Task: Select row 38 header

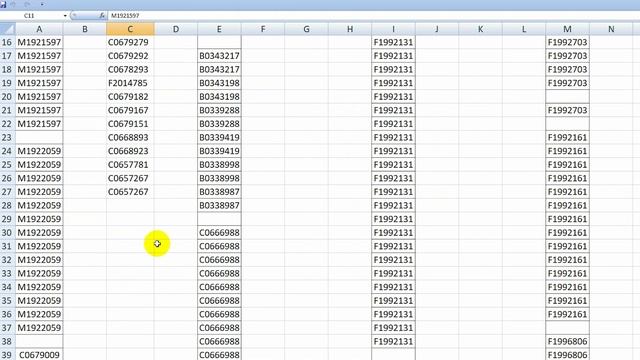Action: point(7,341)
